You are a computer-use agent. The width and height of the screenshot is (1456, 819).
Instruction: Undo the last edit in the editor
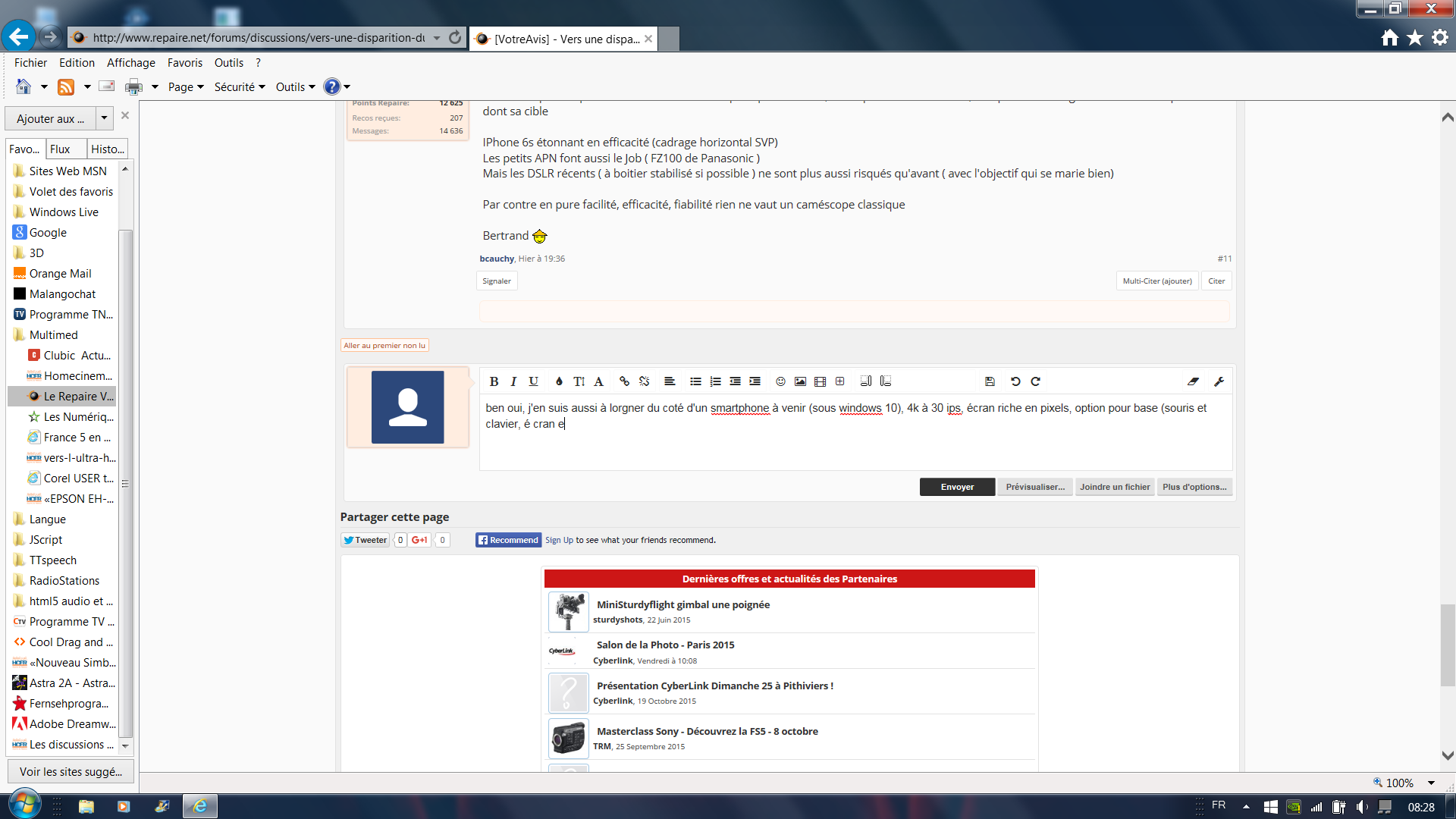click(x=1015, y=381)
